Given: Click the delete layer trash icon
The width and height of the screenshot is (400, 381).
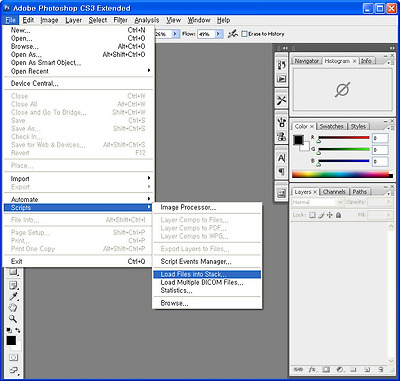Looking at the screenshot, I should pos(381,369).
